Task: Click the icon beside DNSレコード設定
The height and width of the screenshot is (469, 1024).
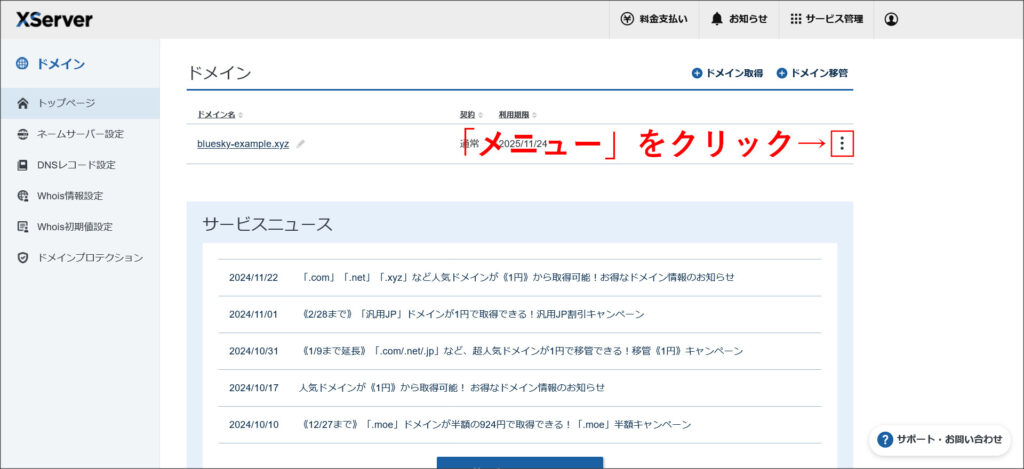Action: click(23, 165)
